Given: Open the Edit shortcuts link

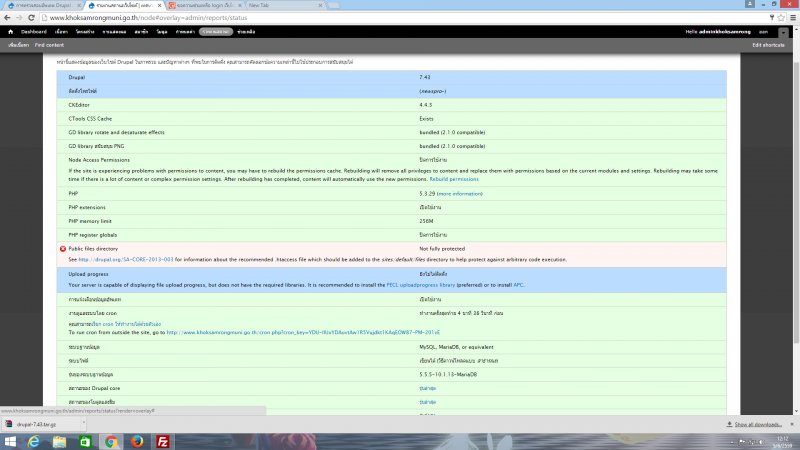Looking at the screenshot, I should (768, 45).
